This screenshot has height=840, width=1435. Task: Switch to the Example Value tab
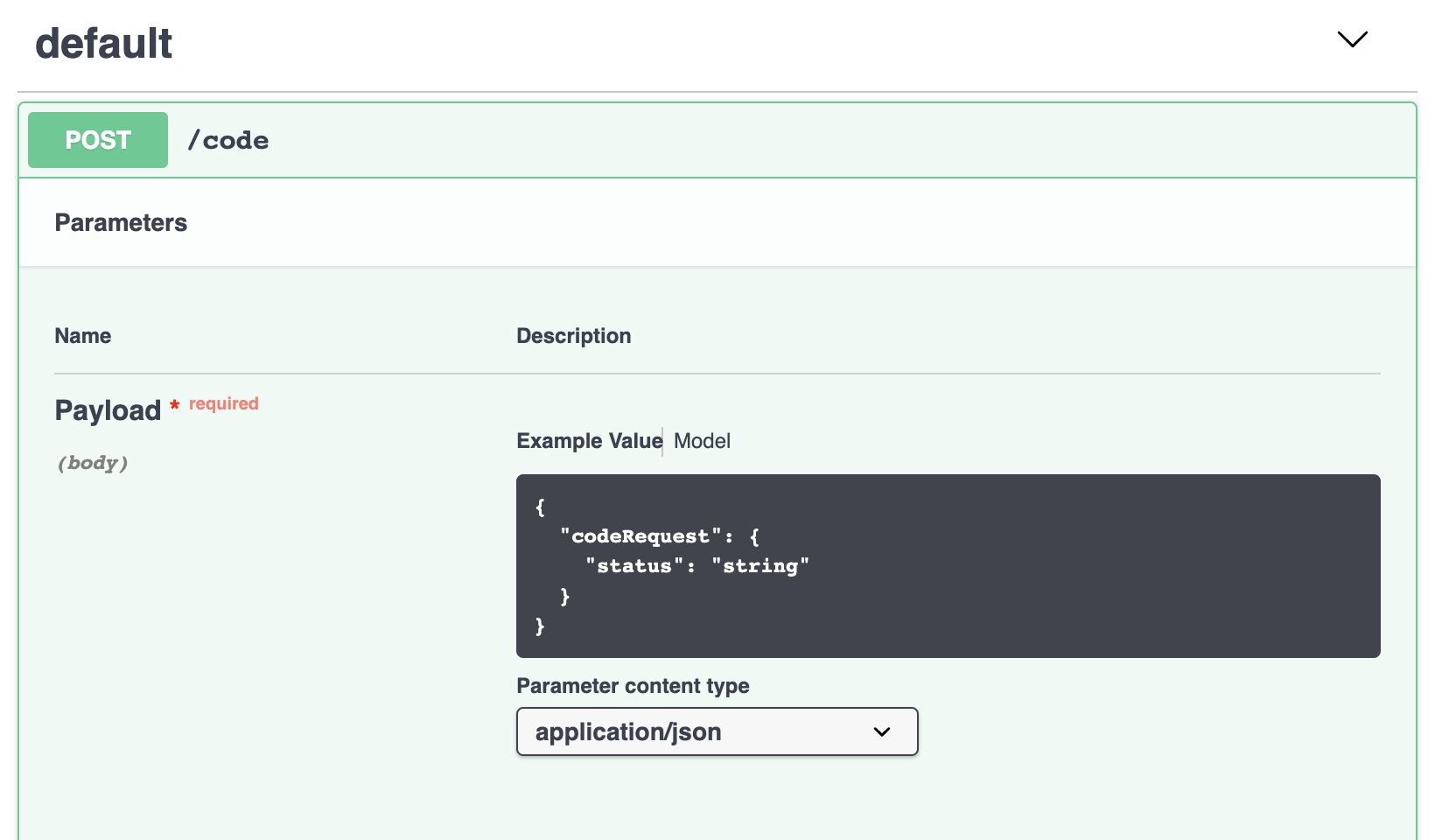tap(589, 441)
